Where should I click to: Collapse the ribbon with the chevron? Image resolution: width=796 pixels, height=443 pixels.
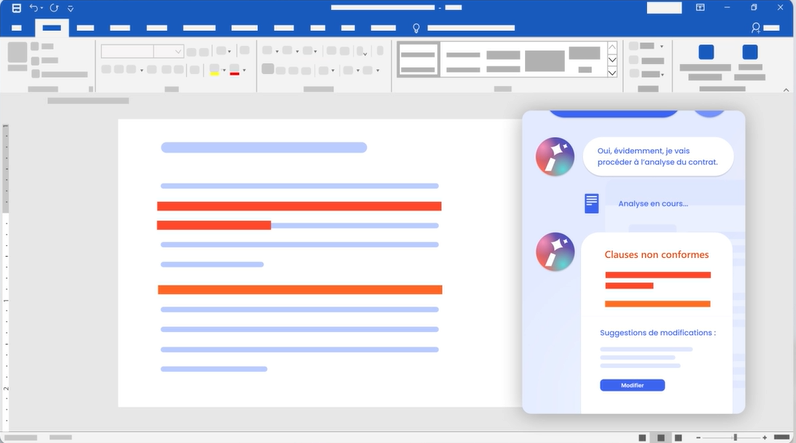tap(786, 90)
